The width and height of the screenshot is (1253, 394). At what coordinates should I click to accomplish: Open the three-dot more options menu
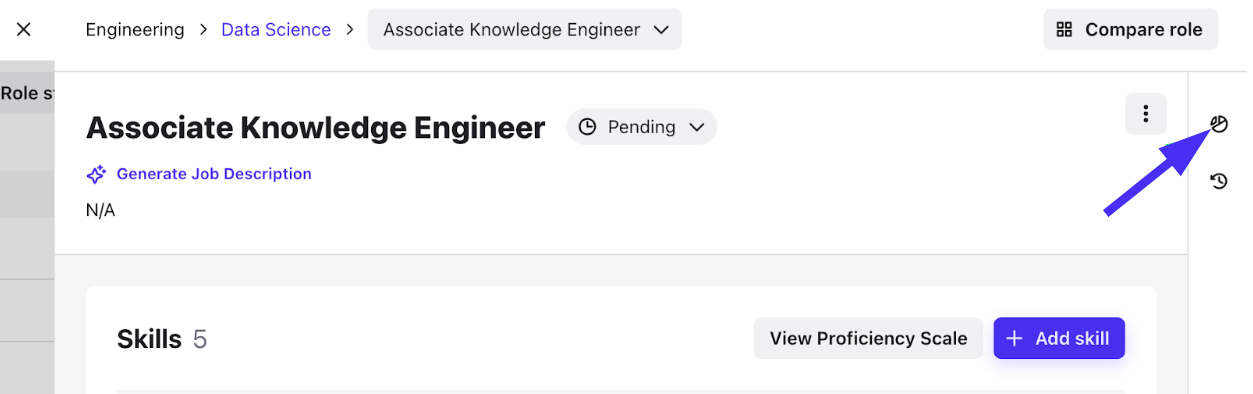pos(1146,114)
